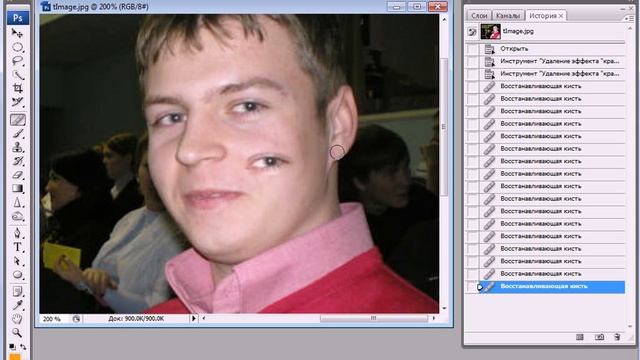Open the History panel options menu
The width and height of the screenshot is (640, 360).
coord(629,18)
